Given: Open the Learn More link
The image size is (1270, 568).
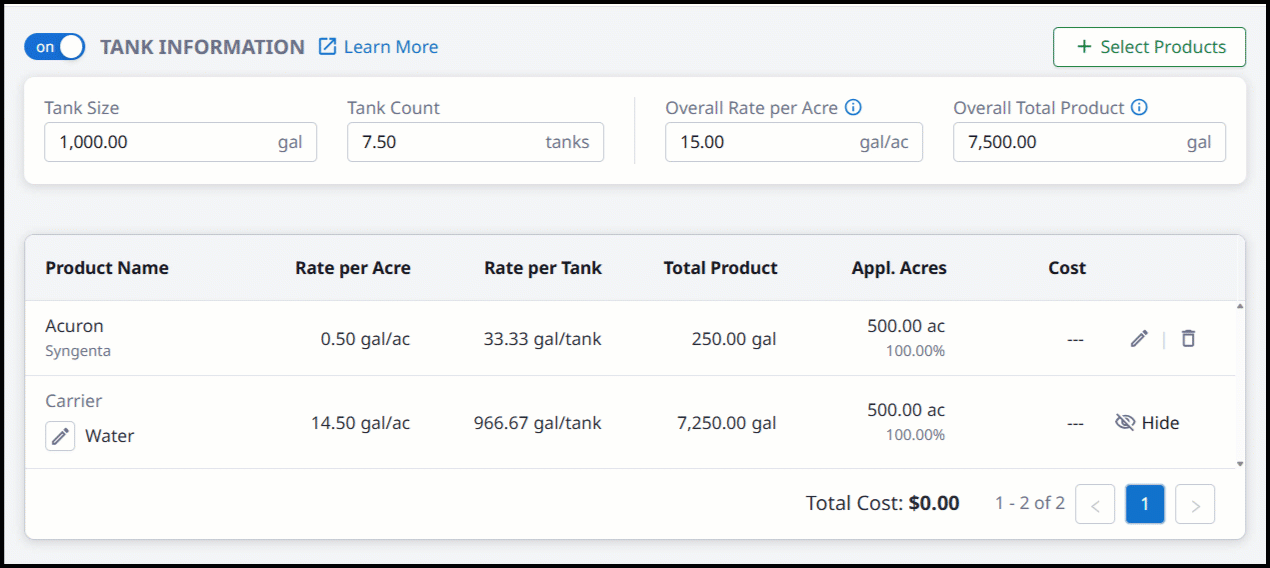Looking at the screenshot, I should coord(378,47).
